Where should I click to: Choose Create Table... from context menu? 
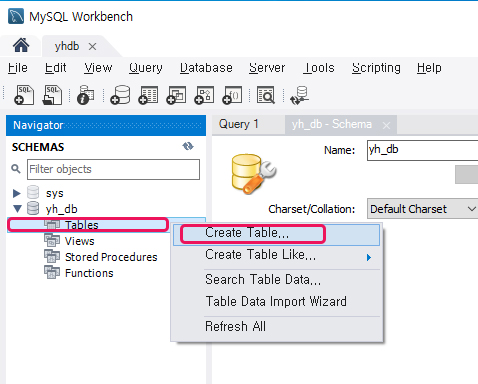(276, 235)
